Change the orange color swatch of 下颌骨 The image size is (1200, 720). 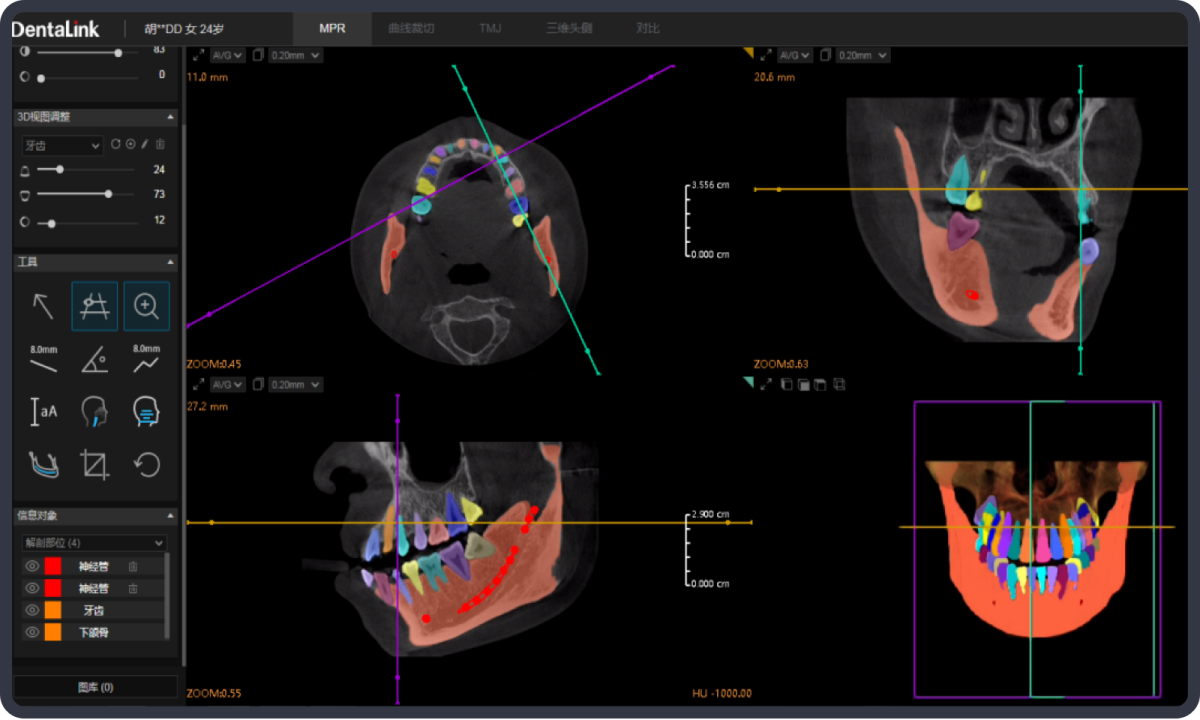(53, 632)
